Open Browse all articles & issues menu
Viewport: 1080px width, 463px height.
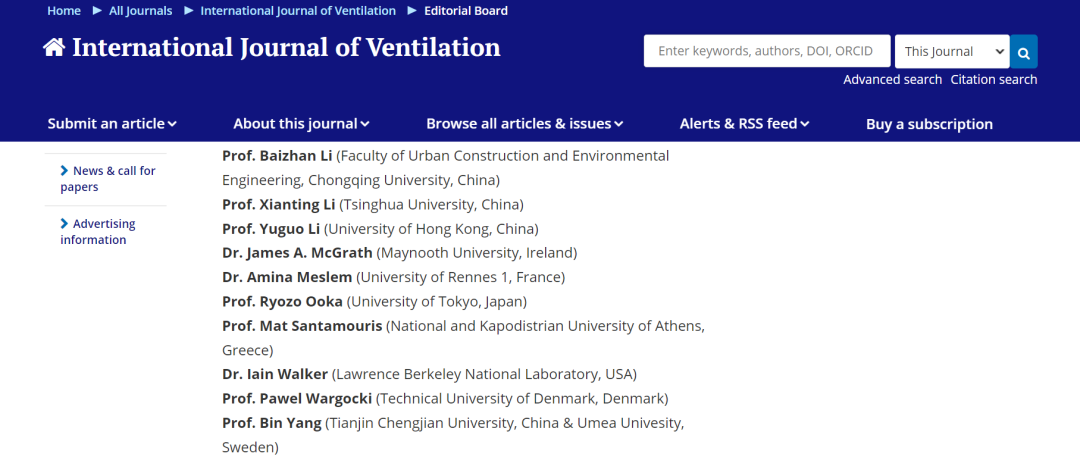point(525,124)
